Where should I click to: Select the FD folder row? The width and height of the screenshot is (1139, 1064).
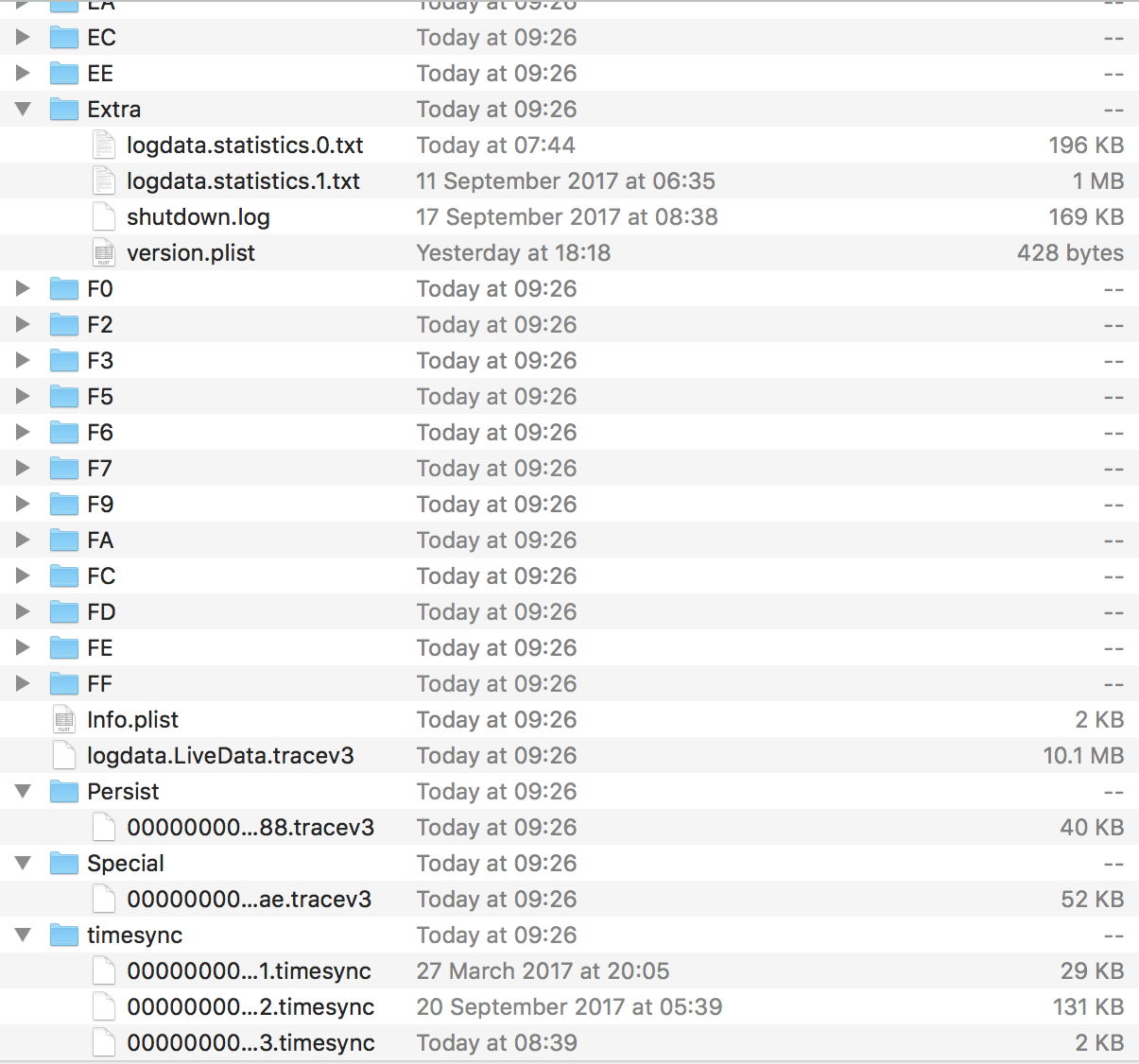point(100,611)
